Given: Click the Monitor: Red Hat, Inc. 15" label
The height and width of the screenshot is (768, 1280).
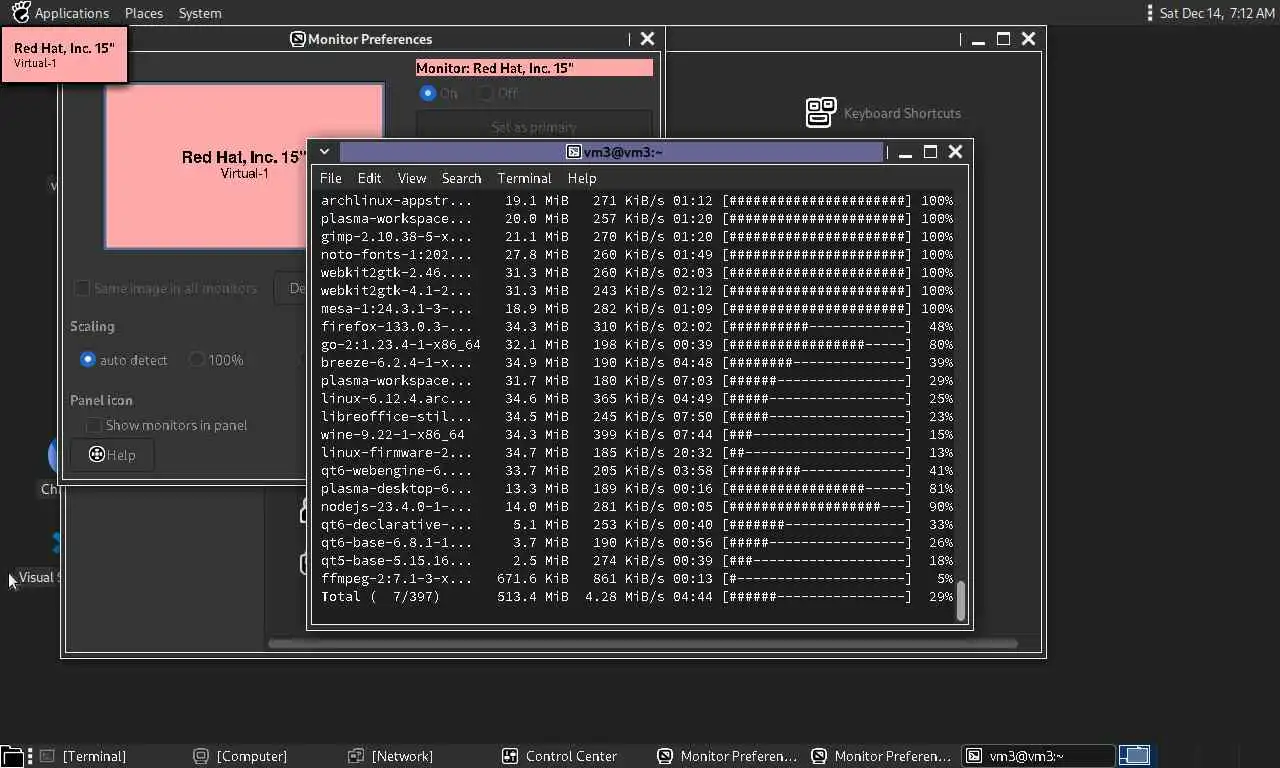Looking at the screenshot, I should [534, 68].
